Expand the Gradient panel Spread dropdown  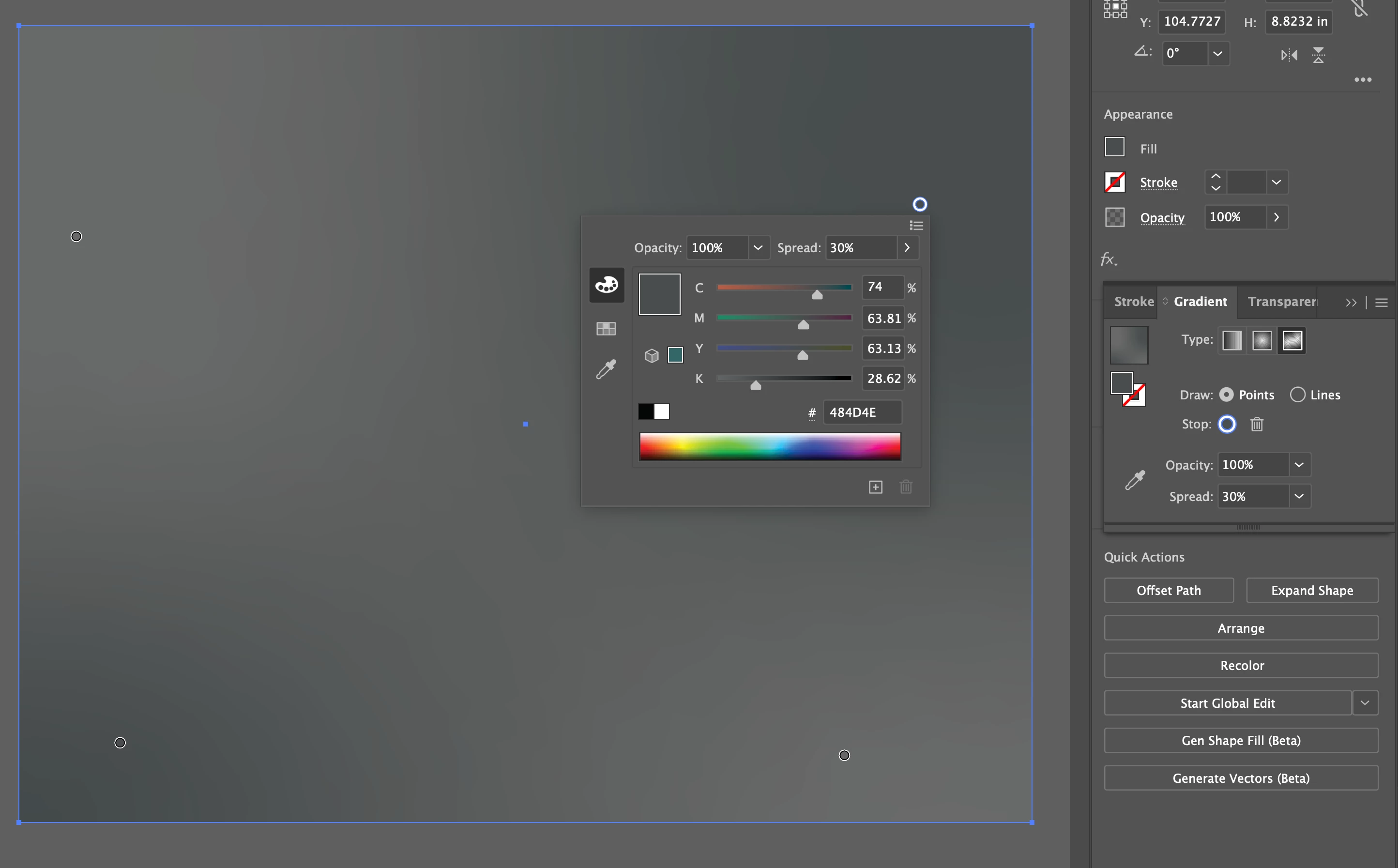(x=1299, y=496)
